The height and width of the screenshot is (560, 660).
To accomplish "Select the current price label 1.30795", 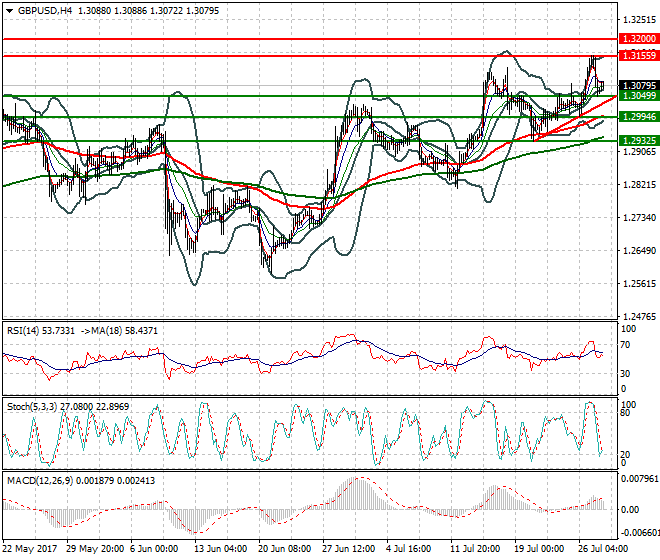I will pos(639,86).
